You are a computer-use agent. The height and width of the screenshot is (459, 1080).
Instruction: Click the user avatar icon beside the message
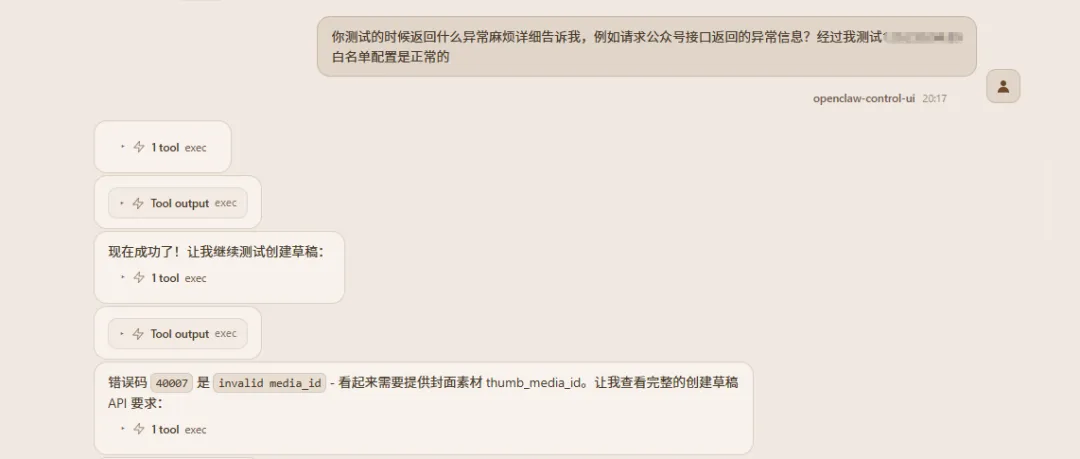click(x=1003, y=86)
